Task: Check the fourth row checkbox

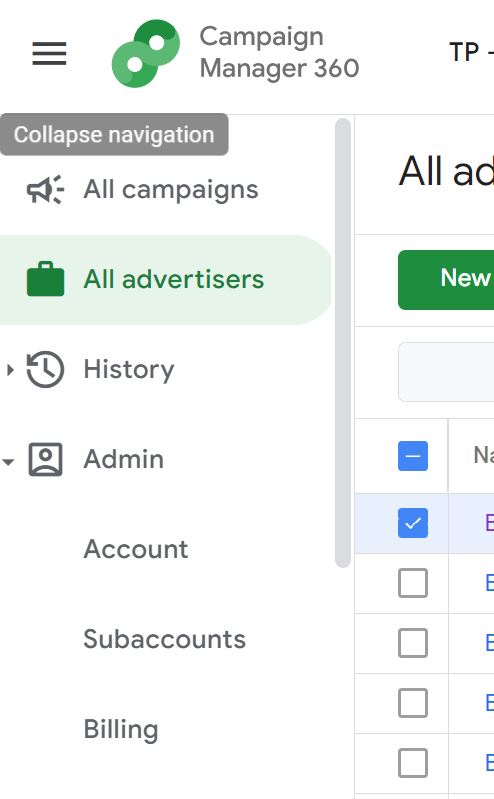Action: click(413, 703)
